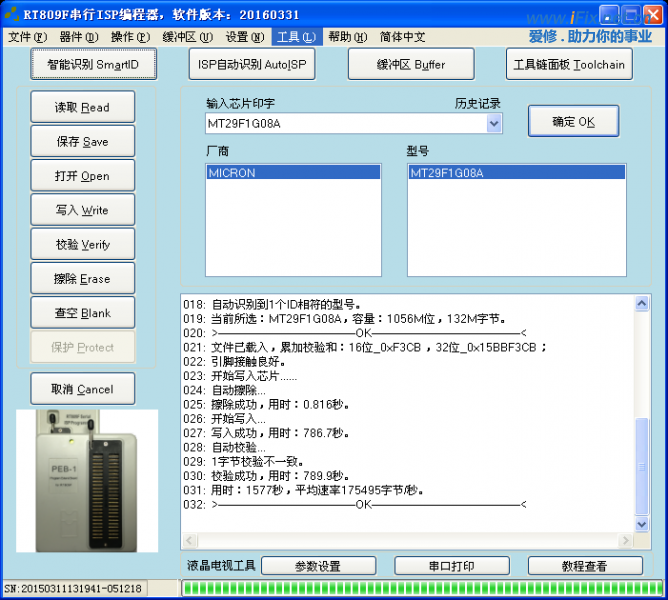Click the 读取 Read button
Screen dimensions: 668x600
click(82, 108)
